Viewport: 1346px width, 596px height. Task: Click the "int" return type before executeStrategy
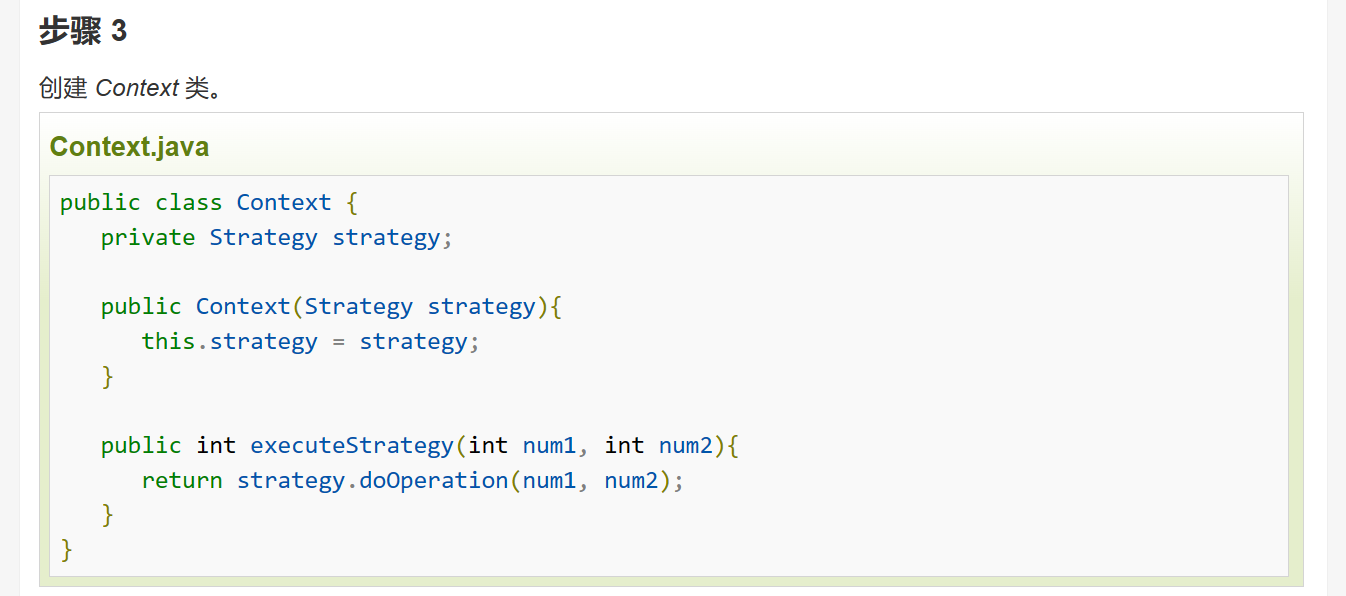(x=216, y=446)
